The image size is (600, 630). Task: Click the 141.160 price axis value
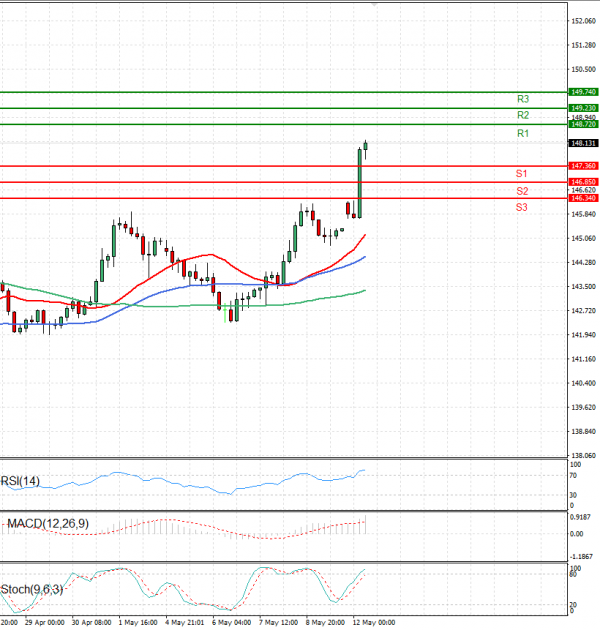pyautogui.click(x=584, y=359)
